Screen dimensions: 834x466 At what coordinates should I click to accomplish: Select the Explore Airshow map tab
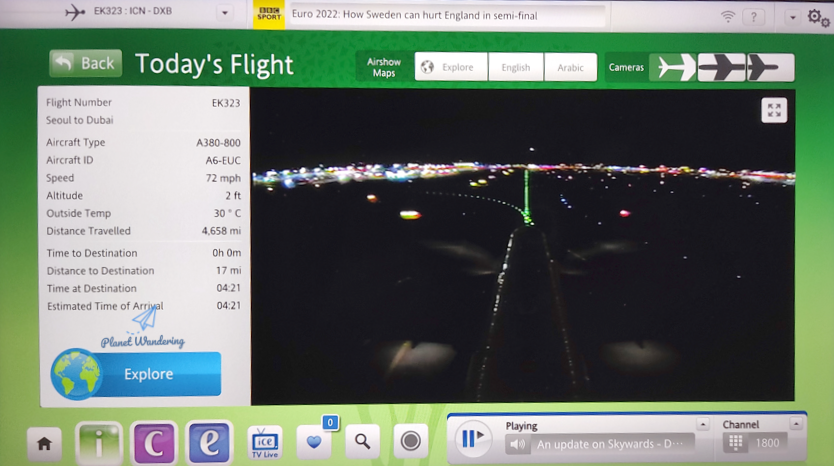451,67
